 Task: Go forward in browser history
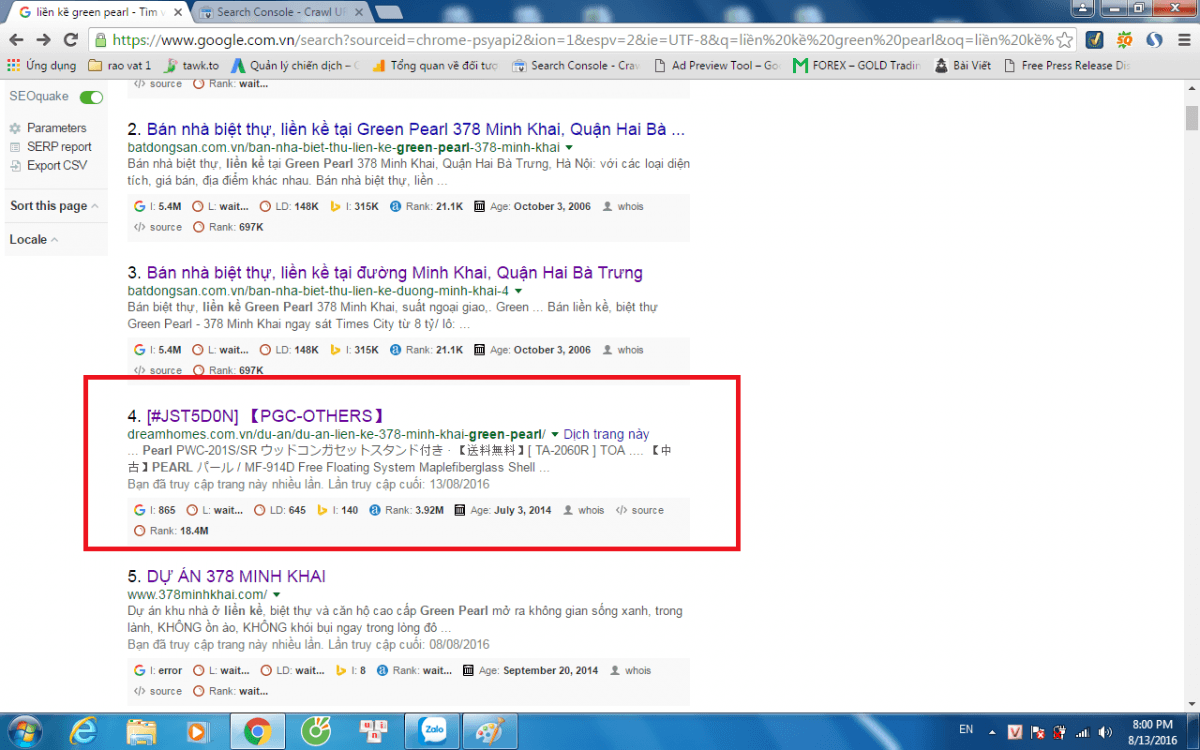(43, 40)
